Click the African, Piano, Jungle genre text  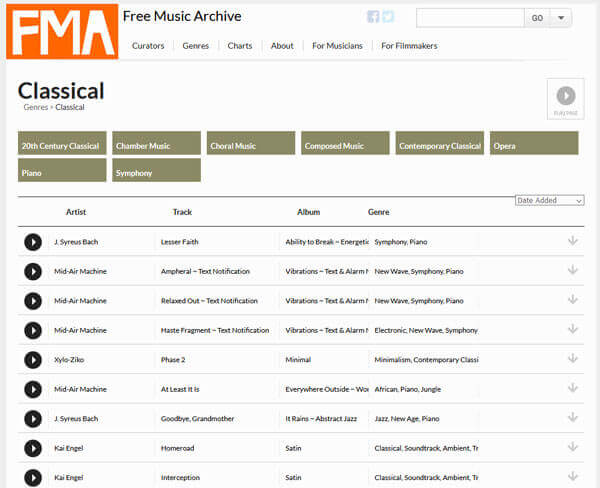(x=408, y=389)
